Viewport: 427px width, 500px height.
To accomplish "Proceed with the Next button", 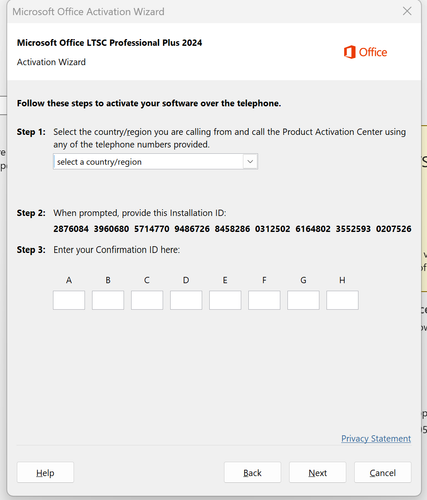I will coord(318,473).
